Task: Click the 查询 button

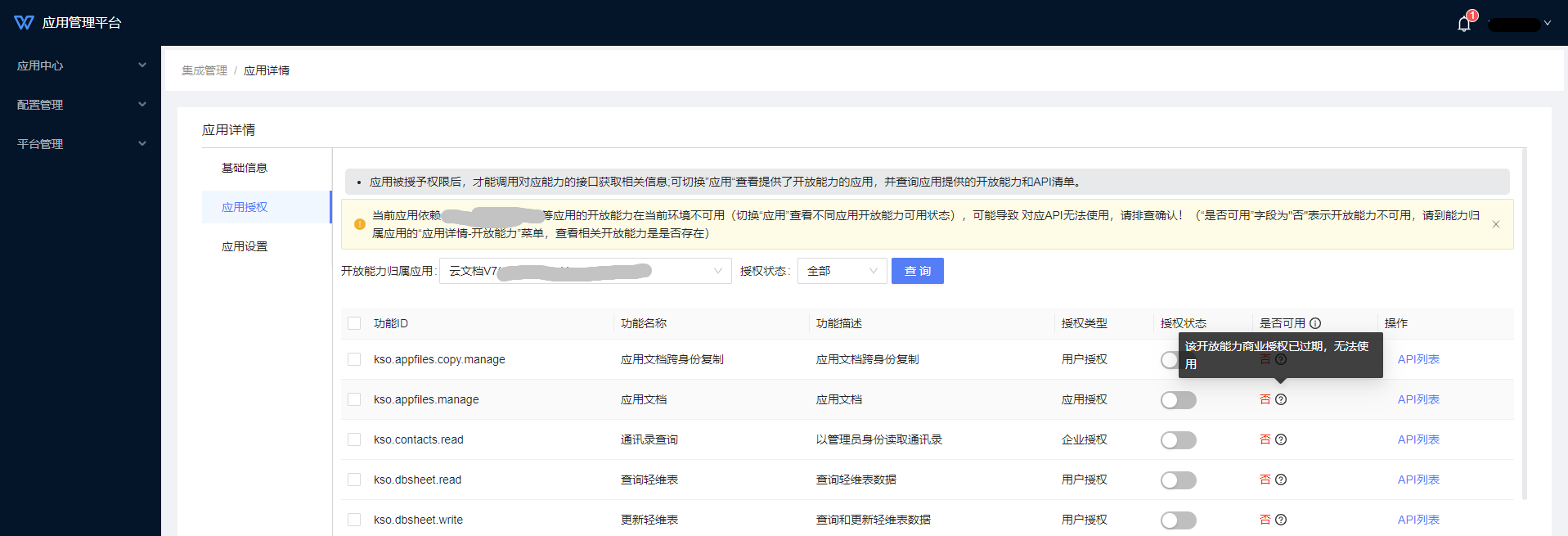Action: point(917,271)
